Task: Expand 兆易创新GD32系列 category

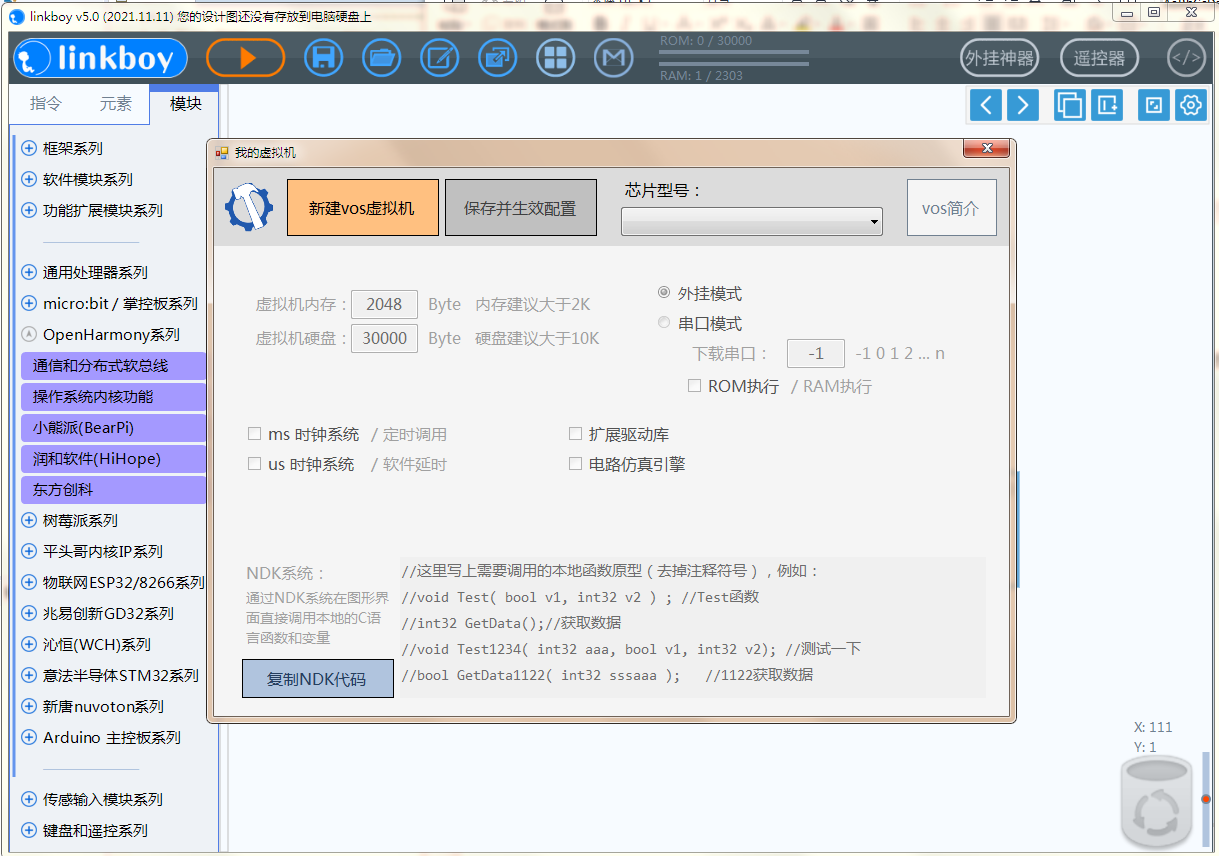Action: click(28, 613)
